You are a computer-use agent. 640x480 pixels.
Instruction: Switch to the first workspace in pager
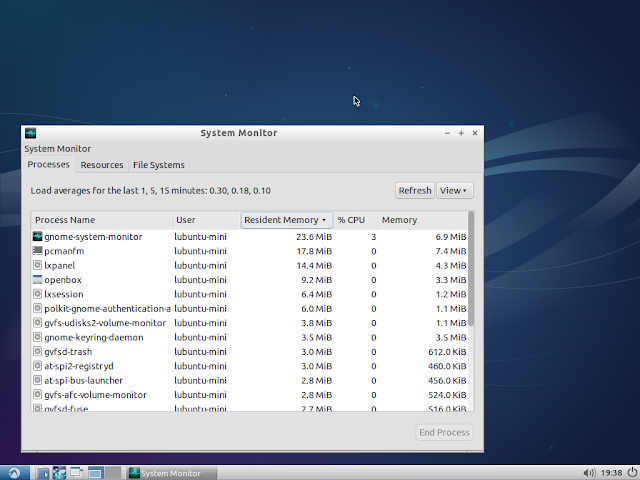point(95,473)
